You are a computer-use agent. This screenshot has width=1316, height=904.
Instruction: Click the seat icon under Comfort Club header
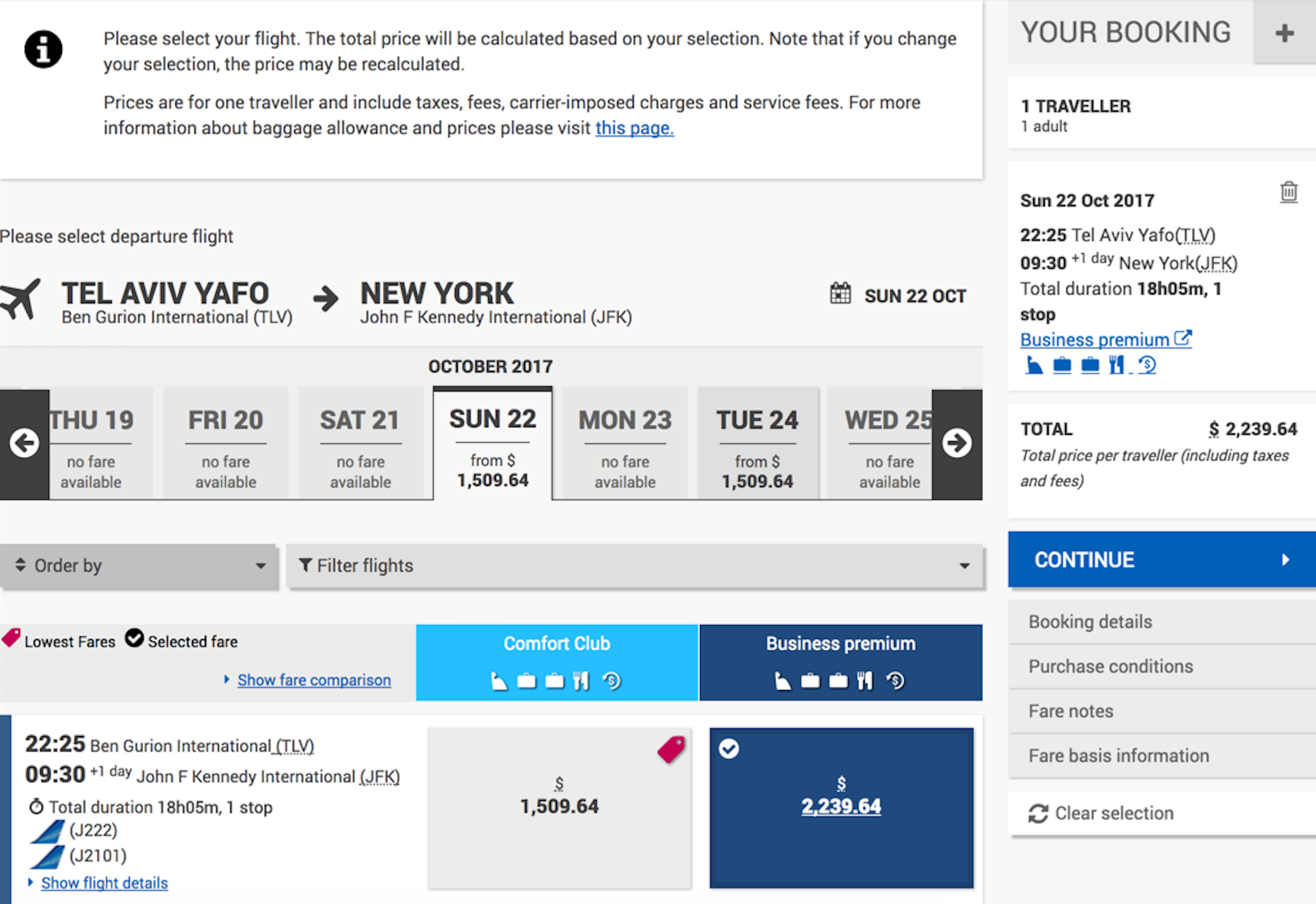coord(499,681)
